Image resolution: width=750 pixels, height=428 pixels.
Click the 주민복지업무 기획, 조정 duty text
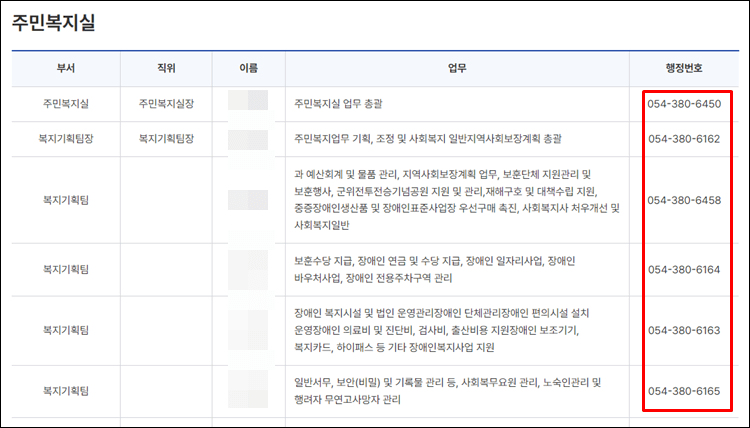tap(428, 139)
